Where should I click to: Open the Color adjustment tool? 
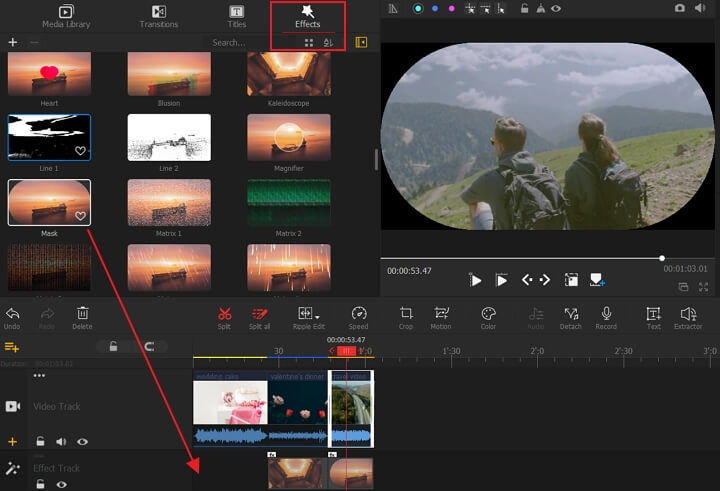pos(488,314)
